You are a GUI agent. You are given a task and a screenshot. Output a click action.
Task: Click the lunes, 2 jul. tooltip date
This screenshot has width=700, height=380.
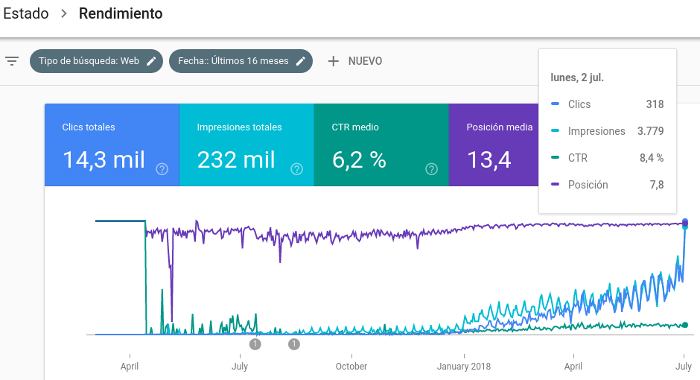[x=577, y=78]
